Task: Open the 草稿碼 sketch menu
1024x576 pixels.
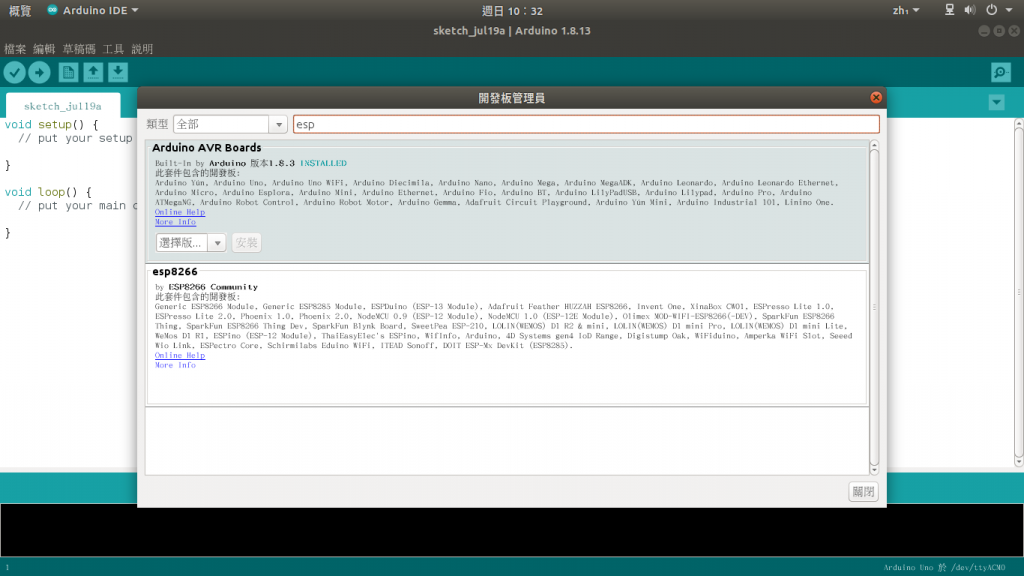Action: (79, 49)
